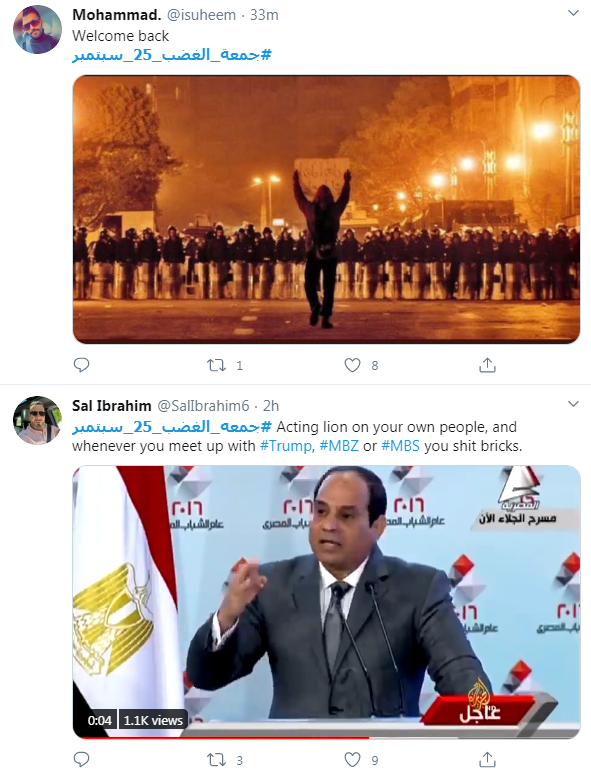Open the #MBZ hashtag link
Viewport: 591px width, 776px height.
(x=339, y=446)
